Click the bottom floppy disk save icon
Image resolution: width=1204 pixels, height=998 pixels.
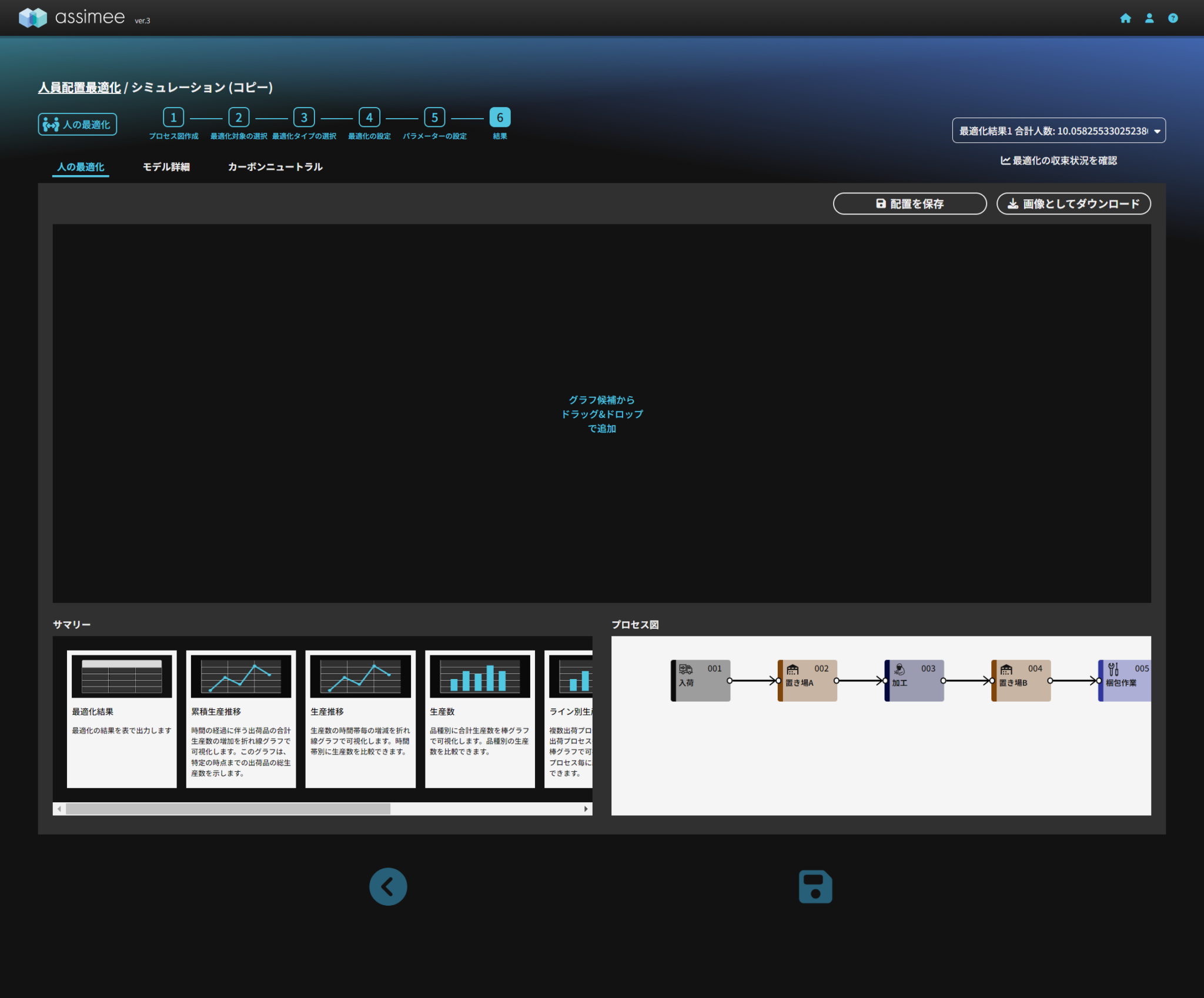coord(815,886)
